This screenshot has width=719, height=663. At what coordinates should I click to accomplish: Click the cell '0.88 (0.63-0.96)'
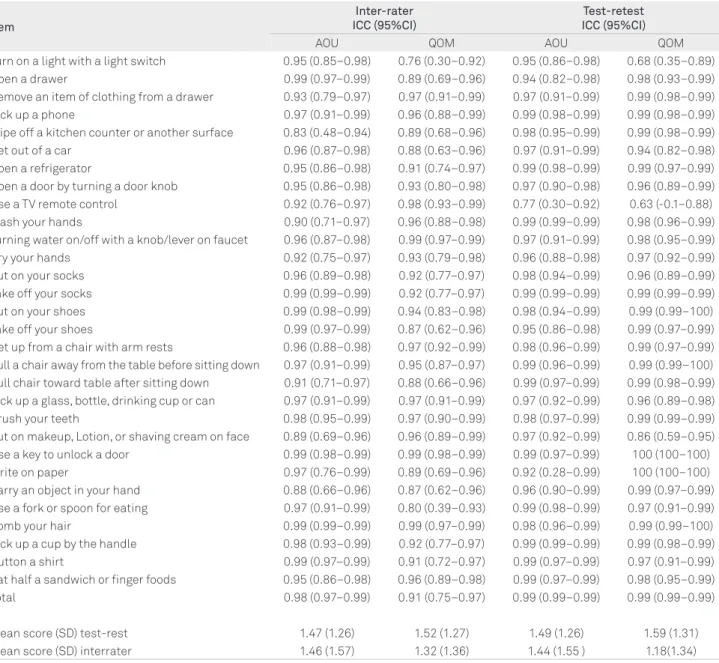click(442, 150)
